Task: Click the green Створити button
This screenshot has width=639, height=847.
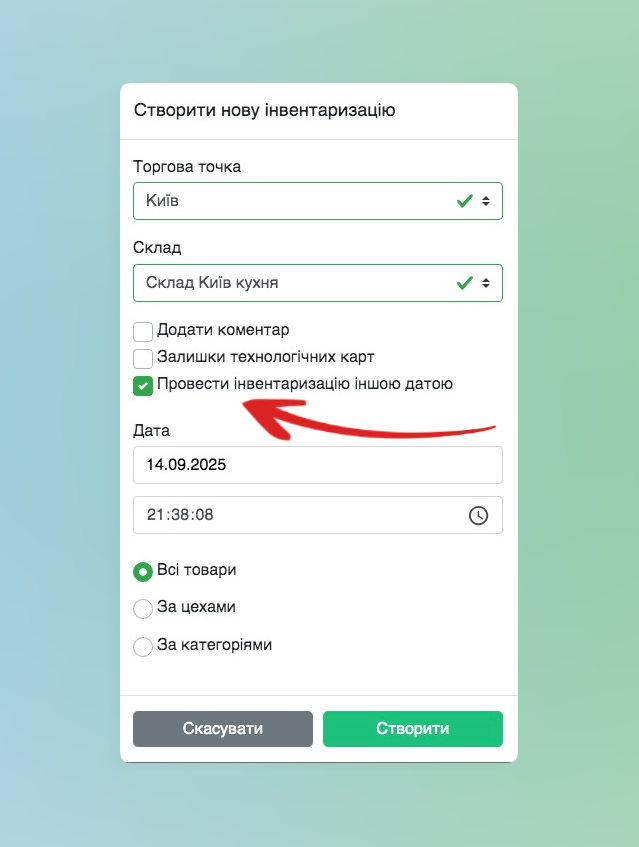Action: point(413,729)
